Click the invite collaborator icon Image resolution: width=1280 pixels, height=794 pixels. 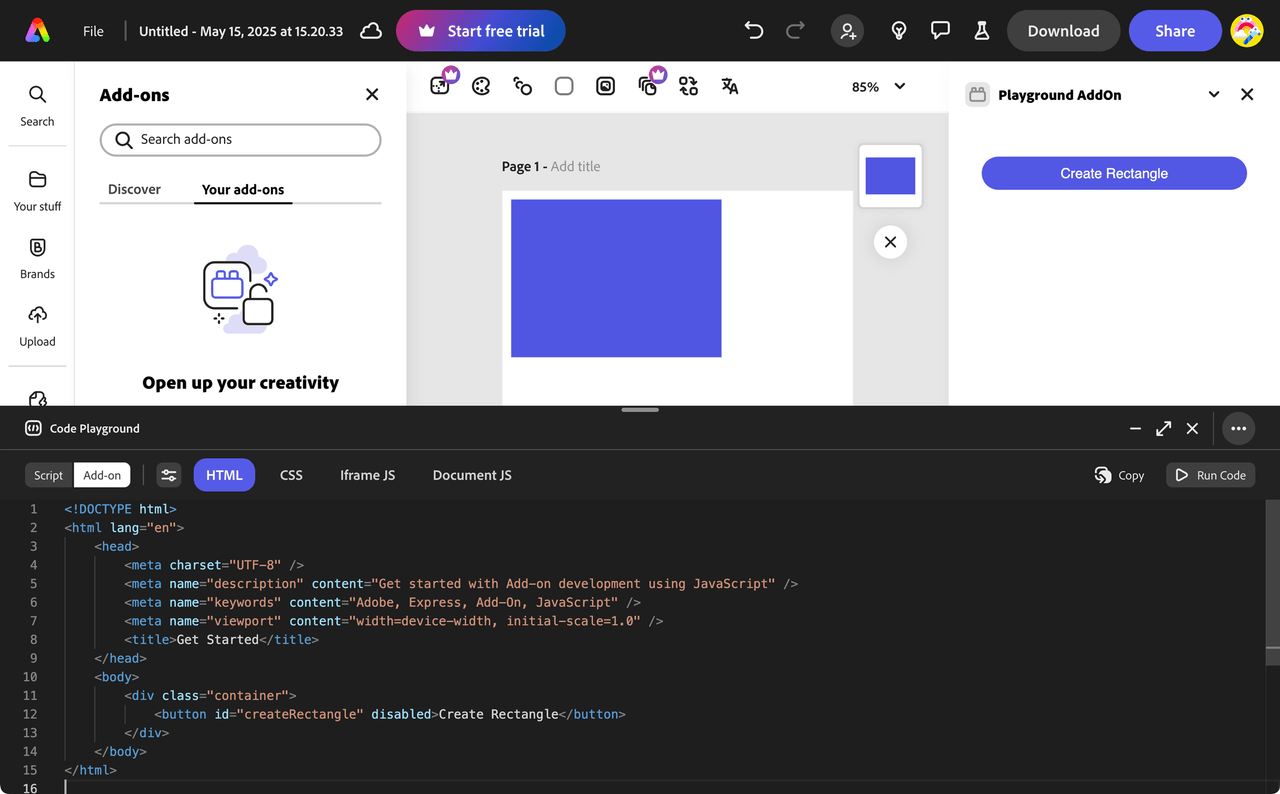click(848, 31)
